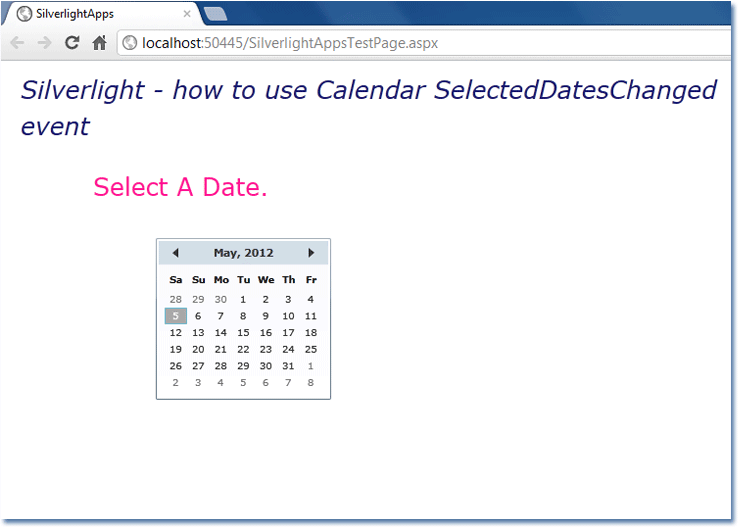The image size is (745, 529).
Task: Click the browser forward arrow
Action: click(45, 43)
